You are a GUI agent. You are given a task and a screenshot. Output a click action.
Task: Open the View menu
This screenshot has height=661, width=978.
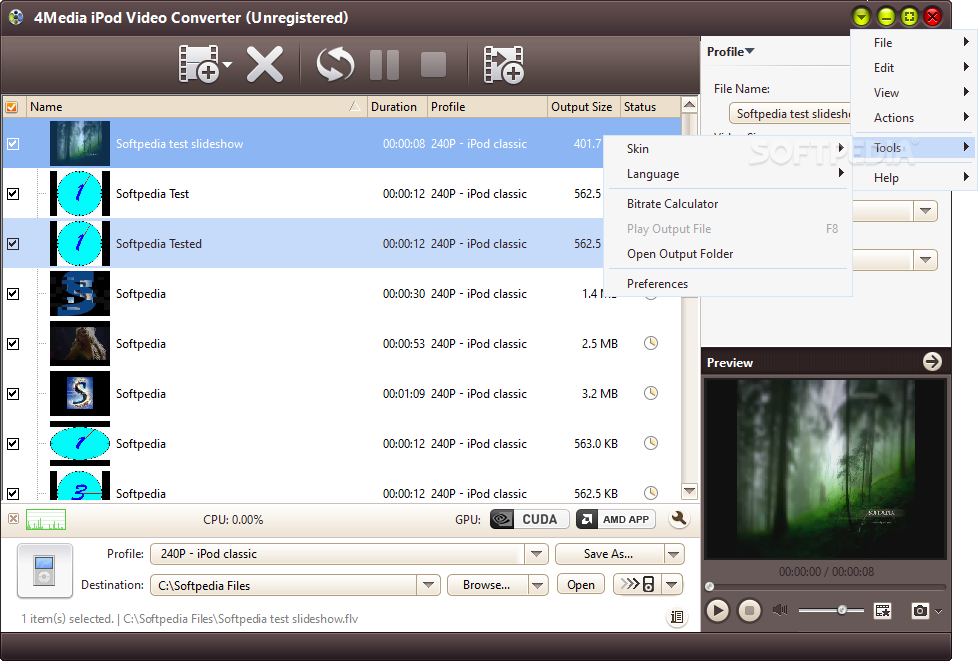(913, 92)
